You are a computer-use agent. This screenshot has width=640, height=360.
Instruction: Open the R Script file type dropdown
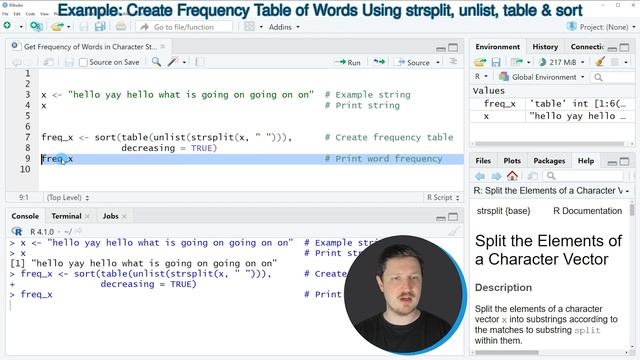443,198
